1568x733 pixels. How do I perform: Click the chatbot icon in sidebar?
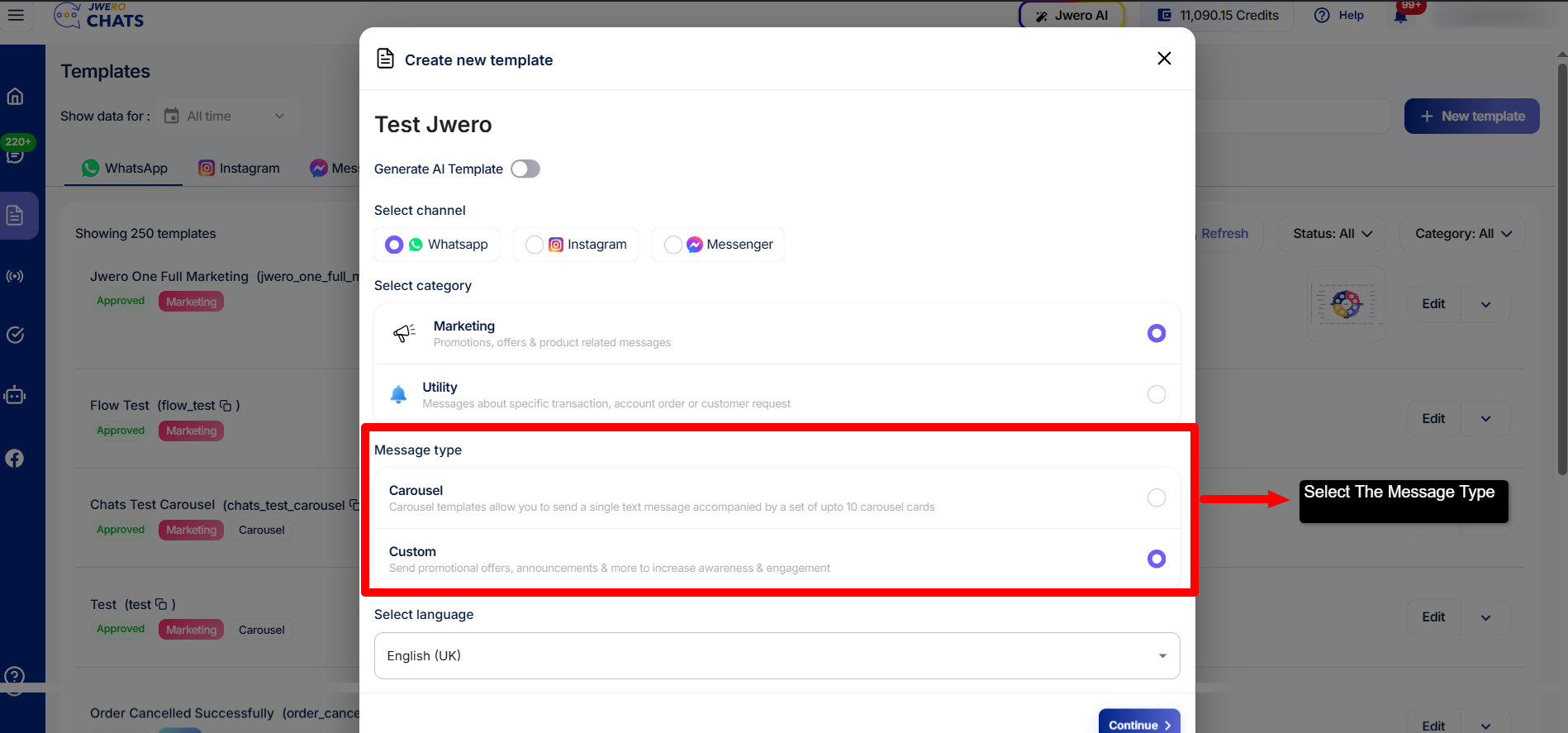15,396
